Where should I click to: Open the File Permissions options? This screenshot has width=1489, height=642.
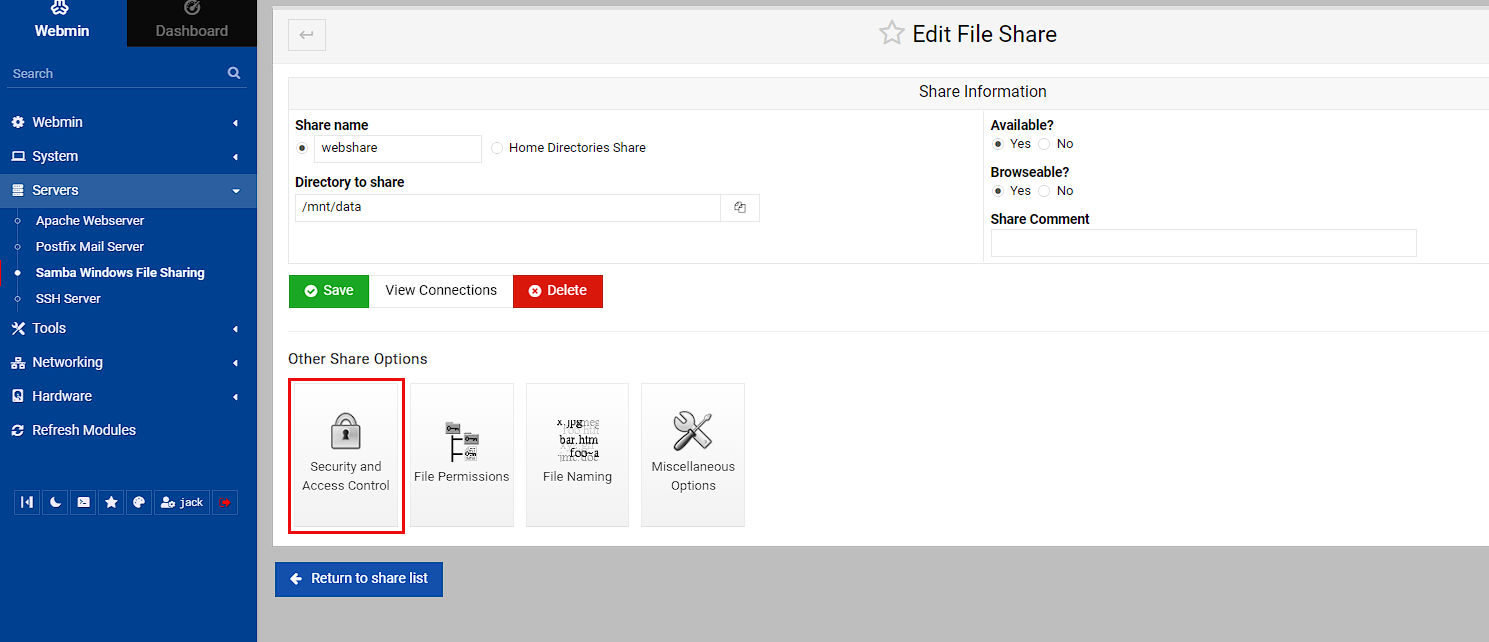coord(462,455)
